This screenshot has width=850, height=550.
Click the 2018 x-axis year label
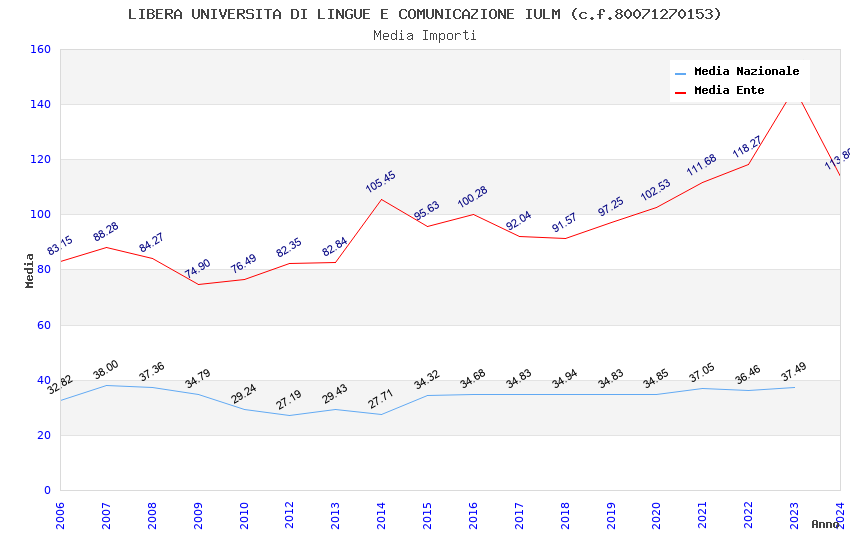point(565,515)
